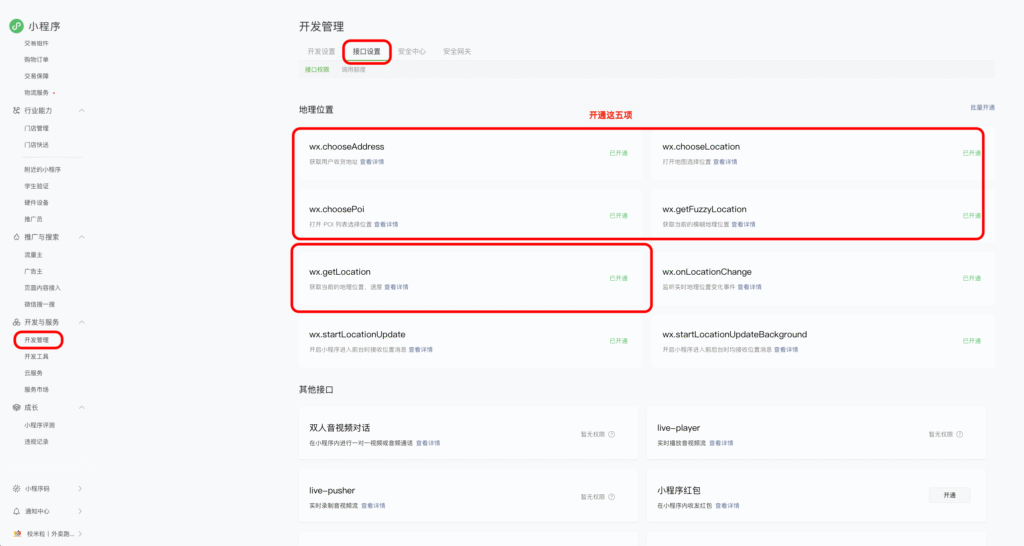Click the 通知中心 bell icon
1024x546 pixels.
point(16,511)
